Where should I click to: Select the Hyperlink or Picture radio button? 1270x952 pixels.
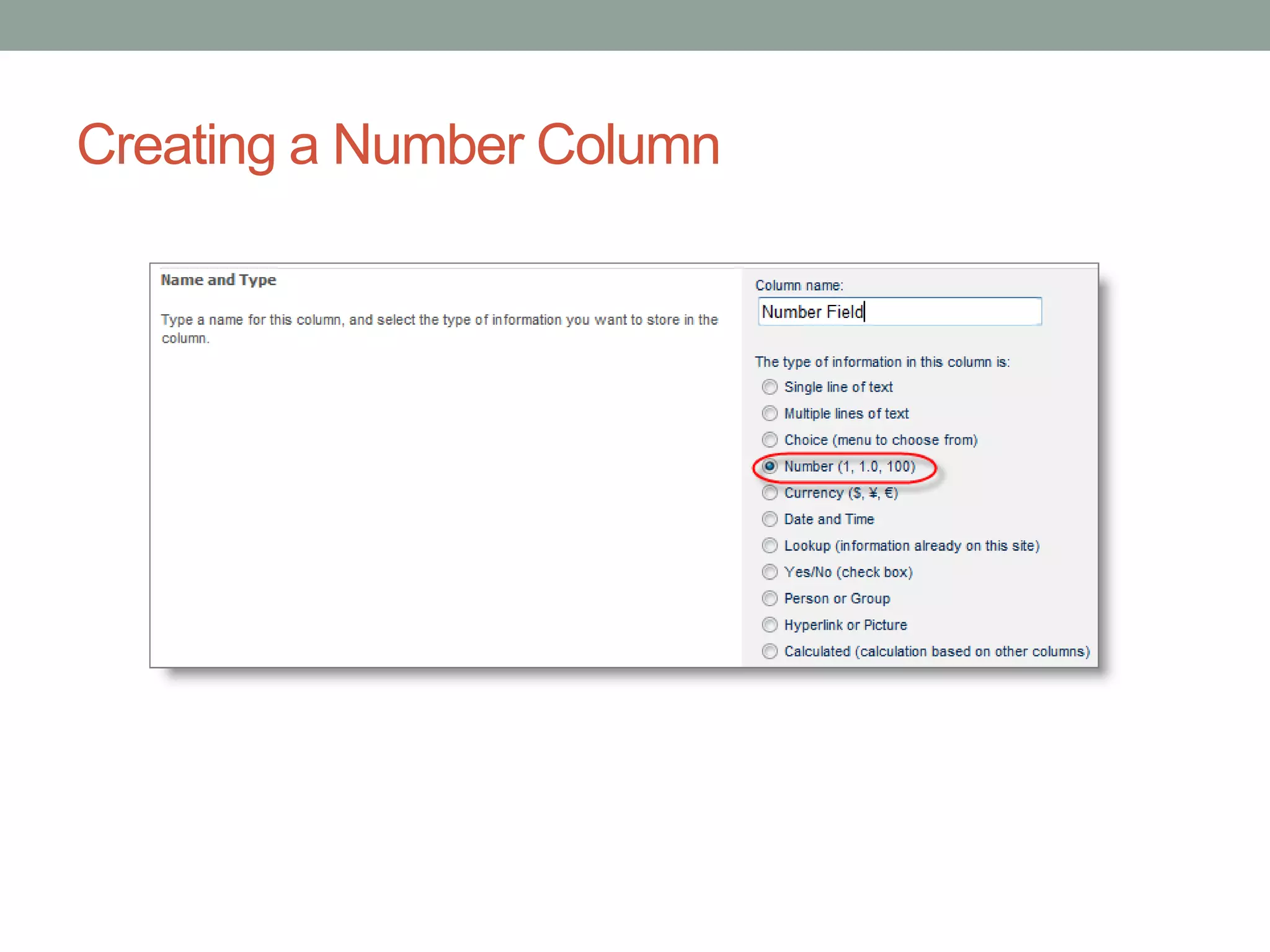770,625
